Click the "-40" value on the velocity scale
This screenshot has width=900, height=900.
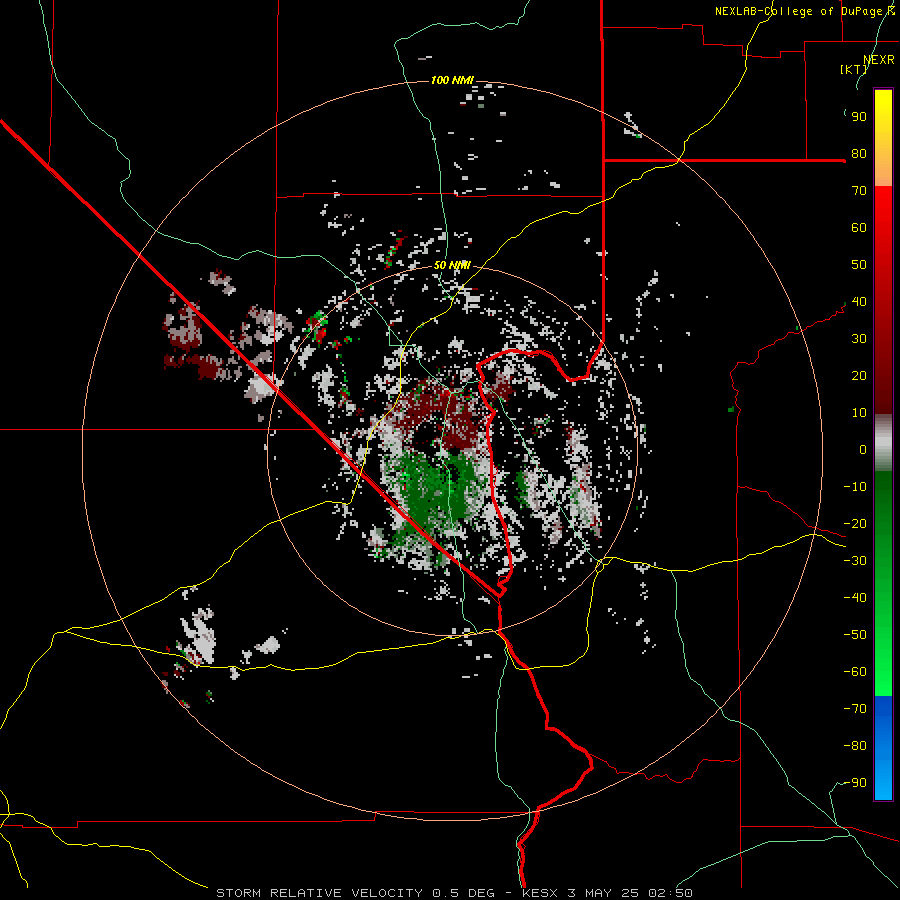pos(855,598)
